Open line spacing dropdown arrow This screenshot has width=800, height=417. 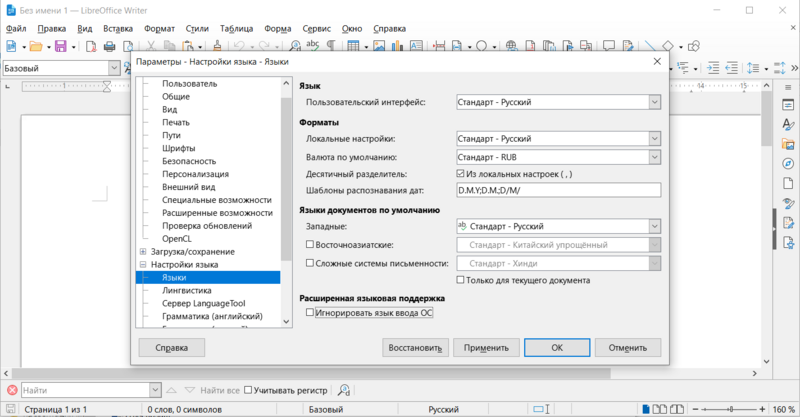point(766,68)
